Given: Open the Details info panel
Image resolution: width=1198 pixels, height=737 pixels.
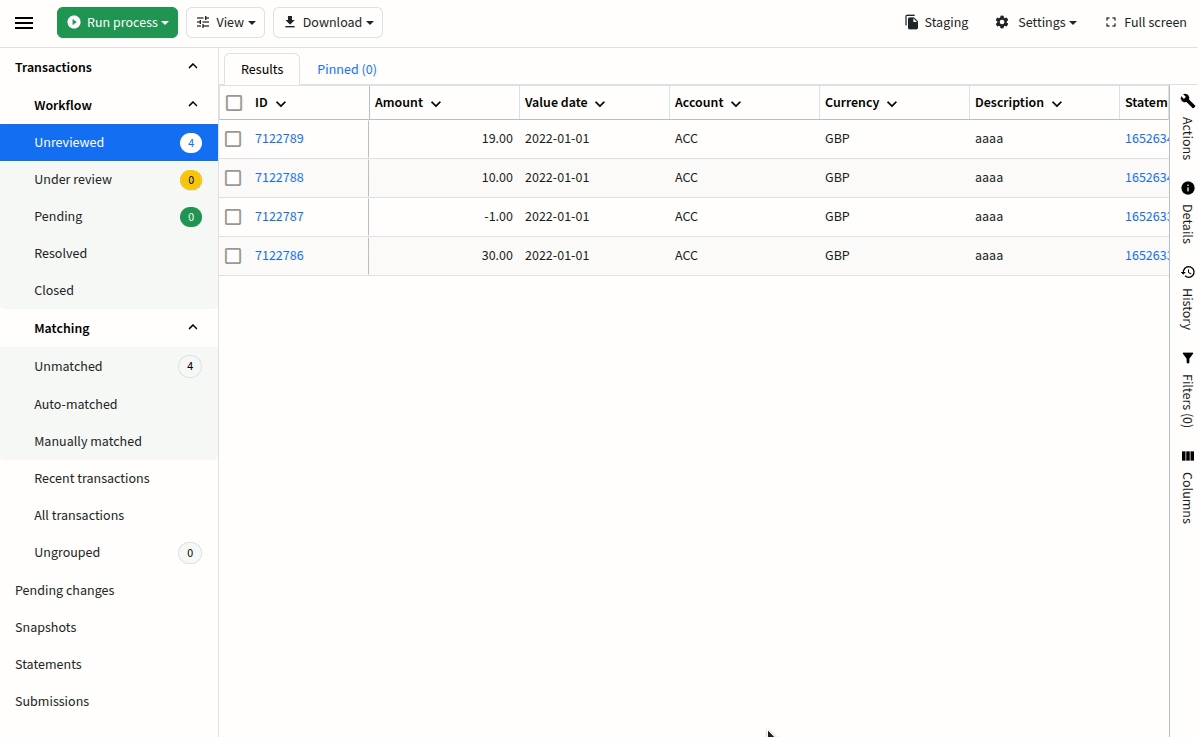Looking at the screenshot, I should (x=1187, y=188).
